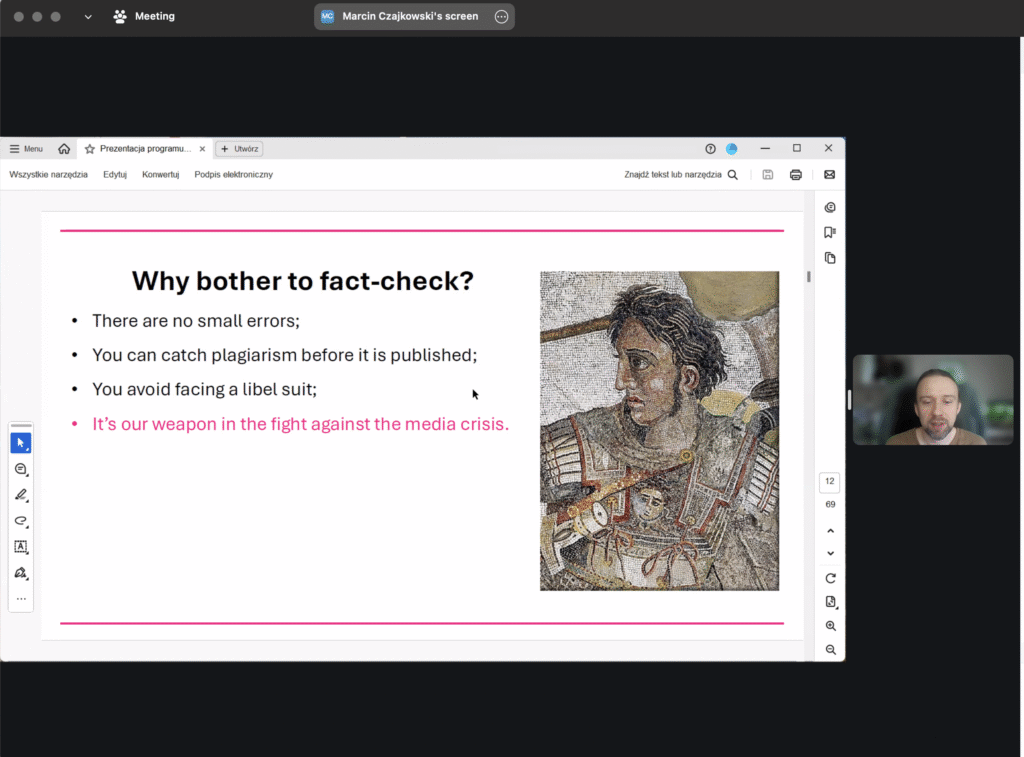This screenshot has width=1024, height=757.
Task: Click the page number 12 field
Action: point(830,482)
